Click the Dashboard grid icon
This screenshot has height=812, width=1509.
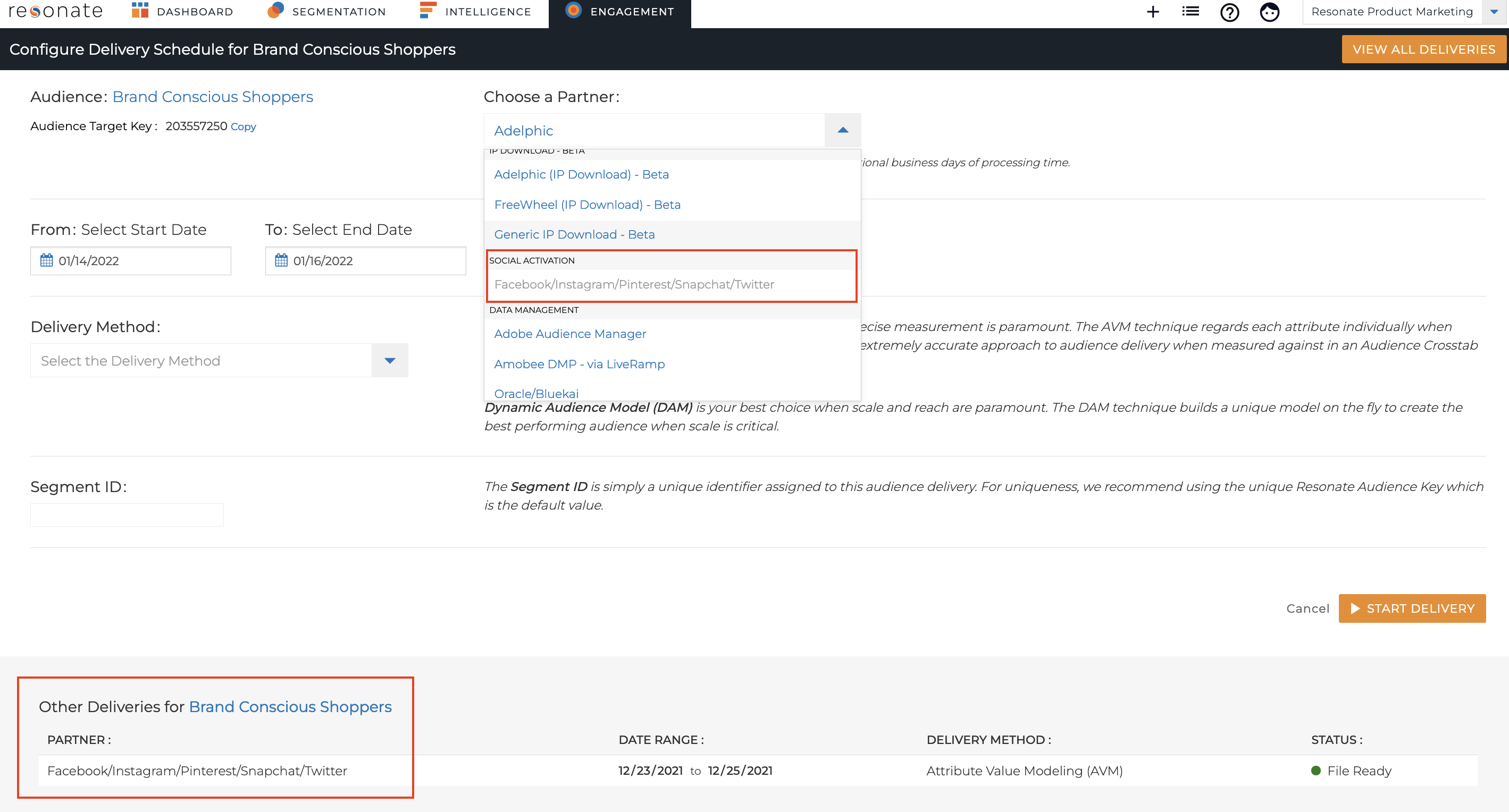139,11
